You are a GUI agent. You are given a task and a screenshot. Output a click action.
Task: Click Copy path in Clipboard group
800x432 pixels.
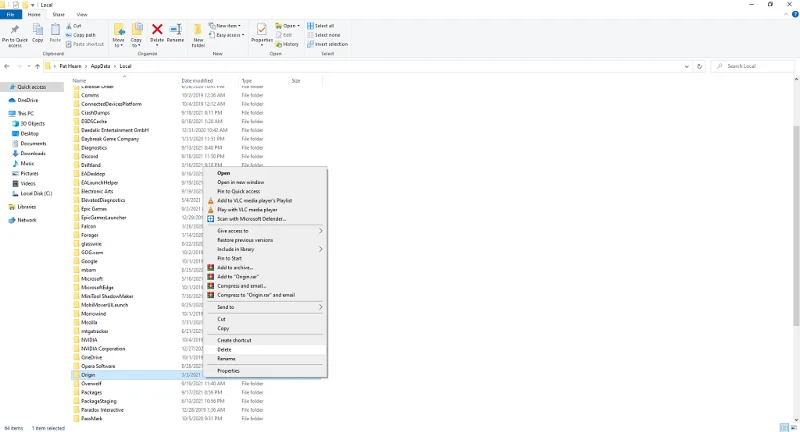81,35
